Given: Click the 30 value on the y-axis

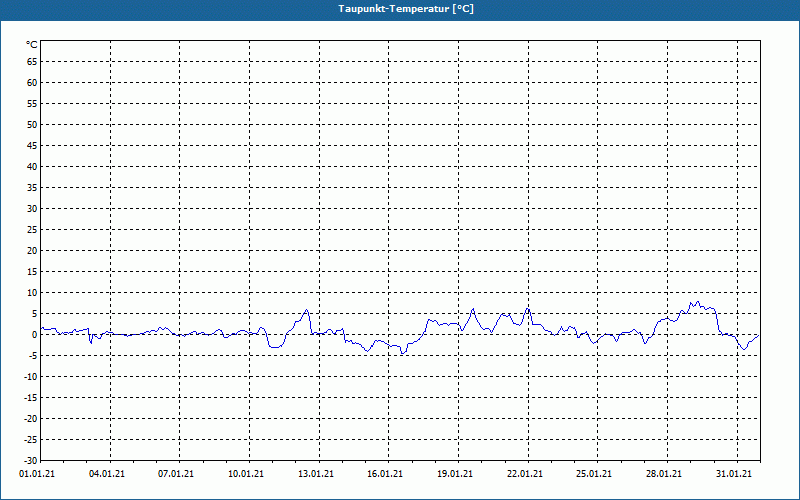Looking at the screenshot, I should 32,209.
